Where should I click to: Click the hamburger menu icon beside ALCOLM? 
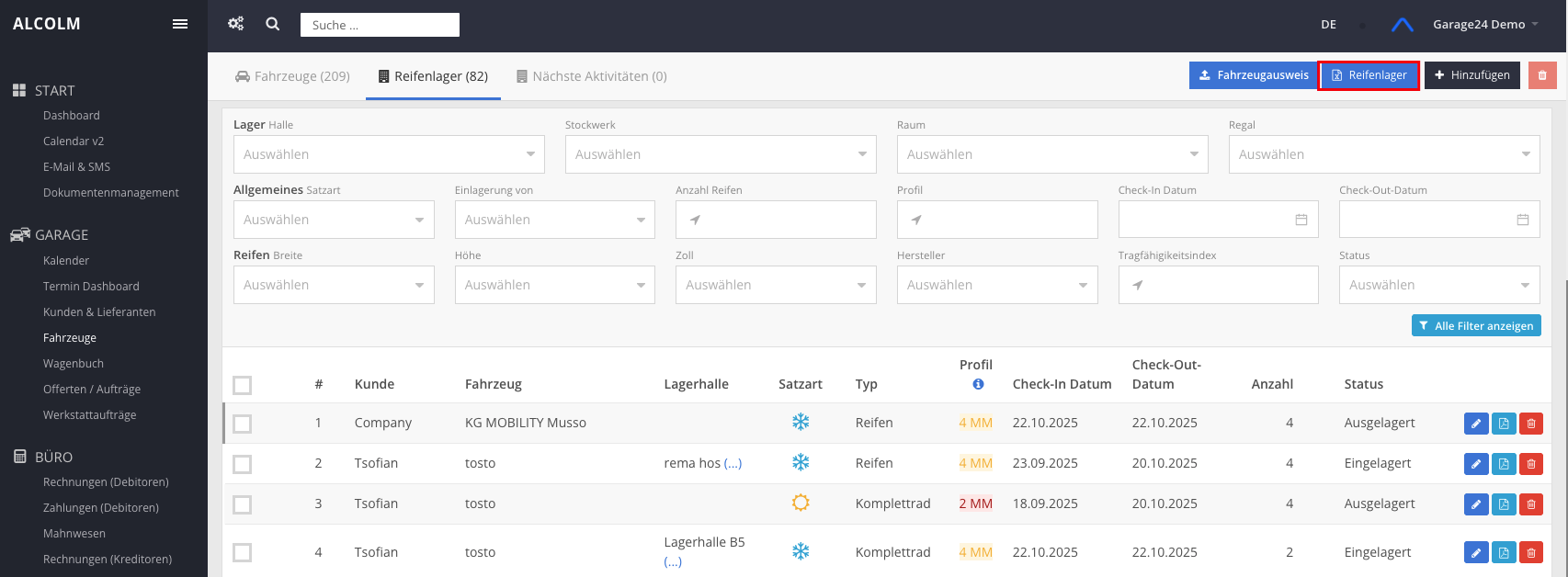coord(180,24)
